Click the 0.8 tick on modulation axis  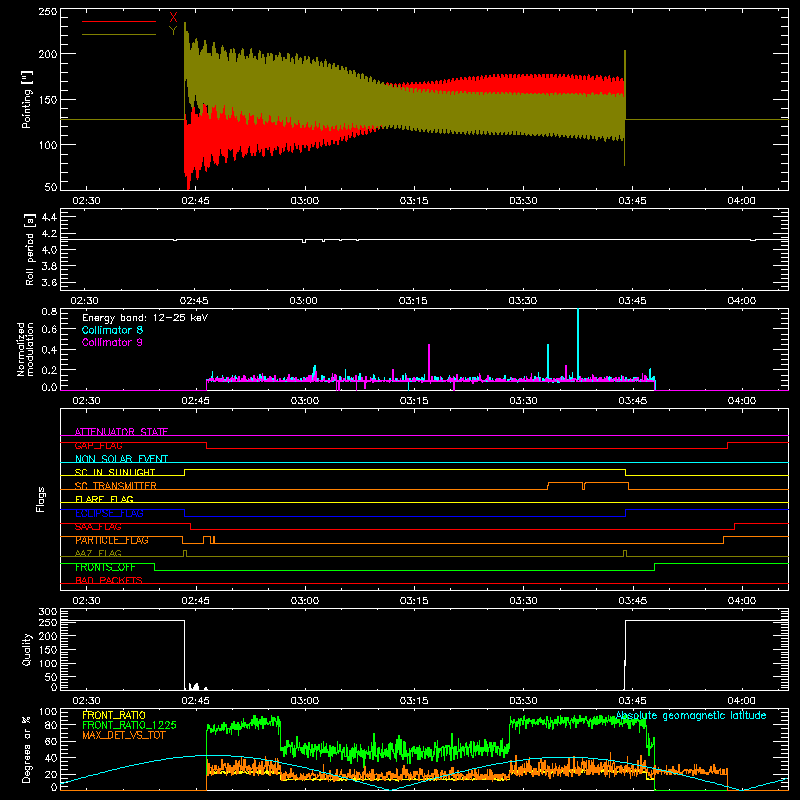(49, 311)
